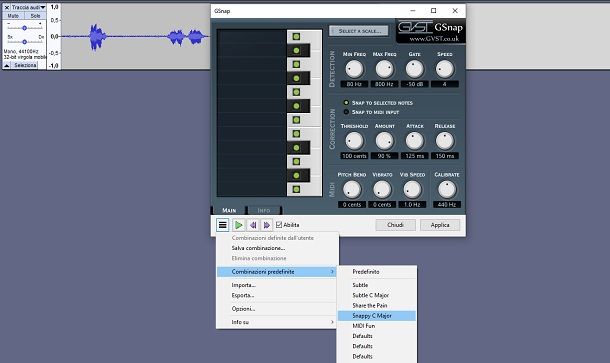Viewport: 610px width, 363px height.
Task: Select the first Defaults preset below MIDI Fun
Action: click(363, 336)
